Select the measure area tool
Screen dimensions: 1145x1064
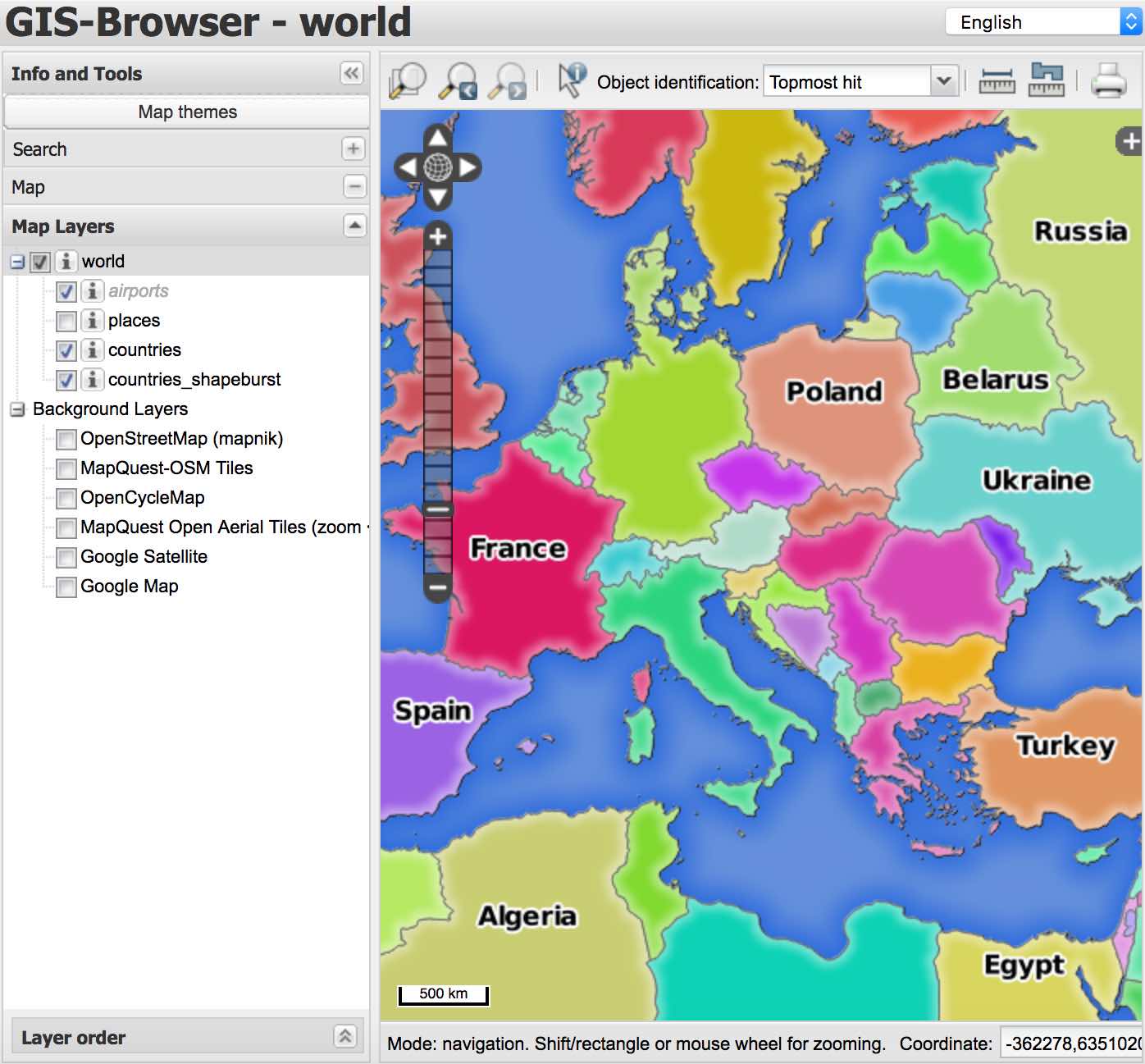click(x=1047, y=80)
